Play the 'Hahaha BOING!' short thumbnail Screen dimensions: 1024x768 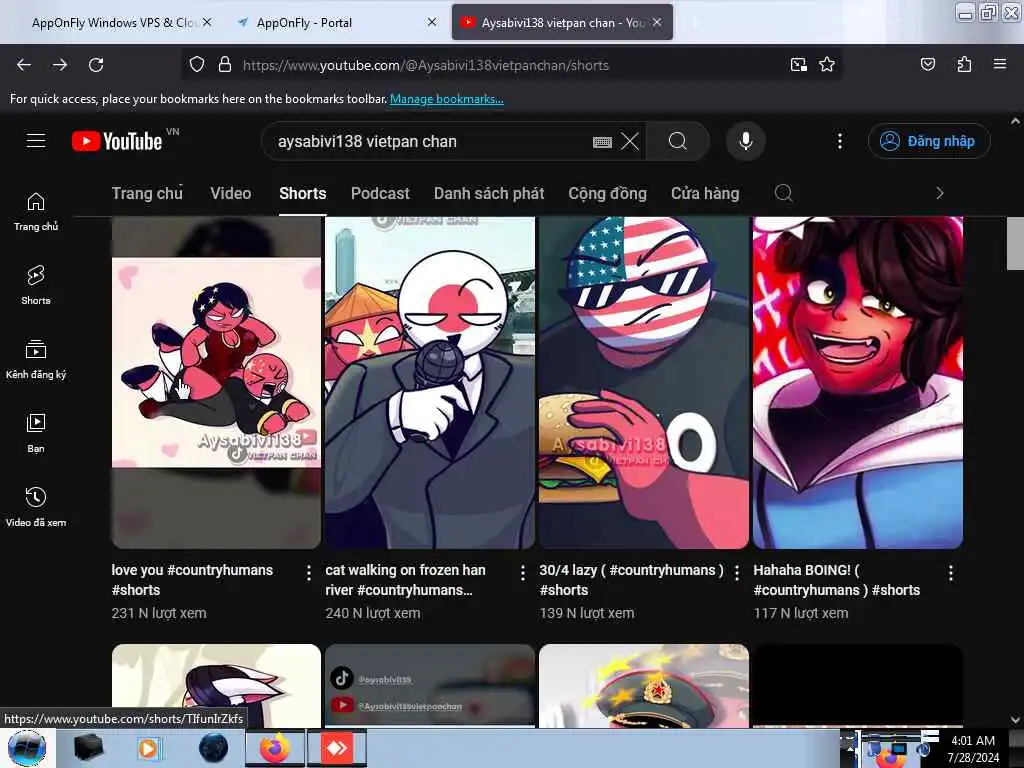coord(857,383)
